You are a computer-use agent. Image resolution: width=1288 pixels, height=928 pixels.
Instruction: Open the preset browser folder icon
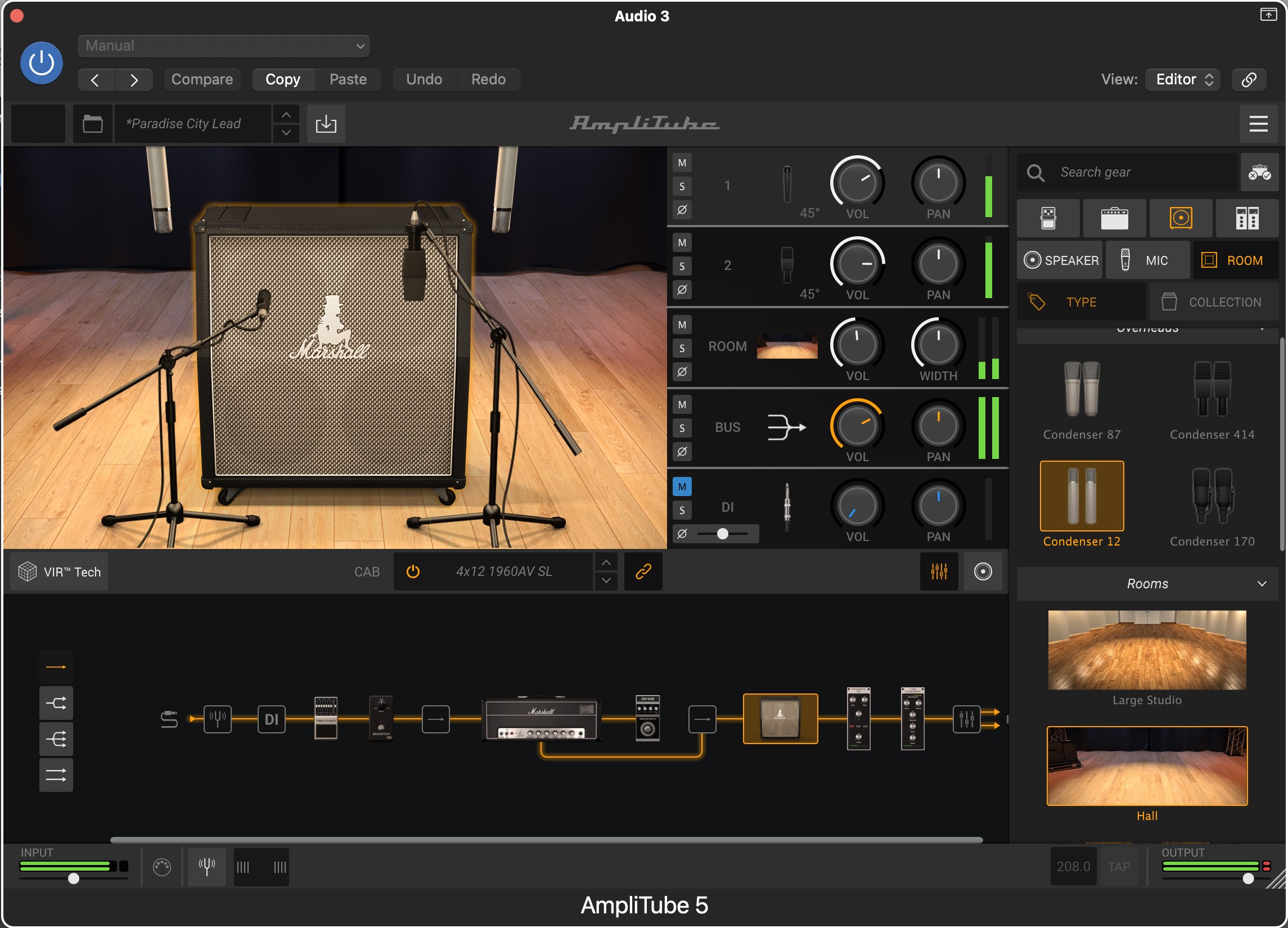(93, 123)
